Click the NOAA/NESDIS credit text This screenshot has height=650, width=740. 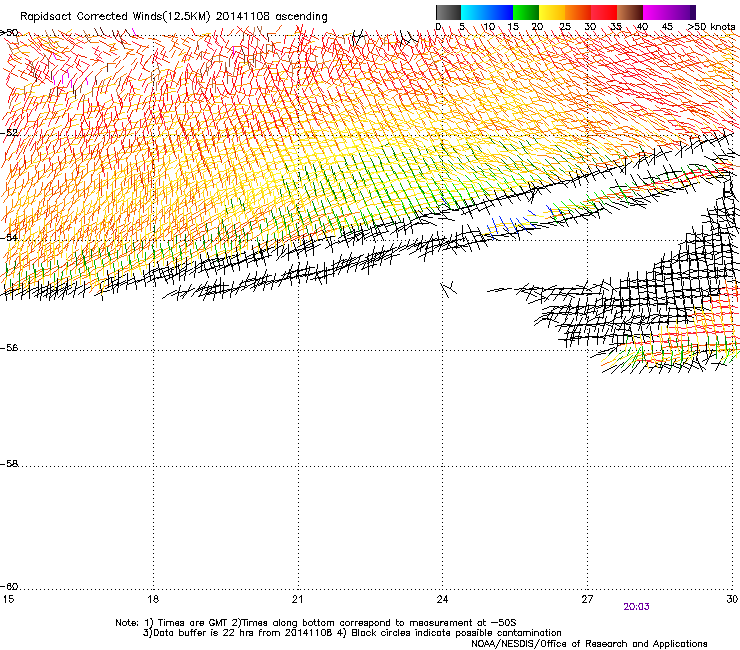pyautogui.click(x=589, y=644)
